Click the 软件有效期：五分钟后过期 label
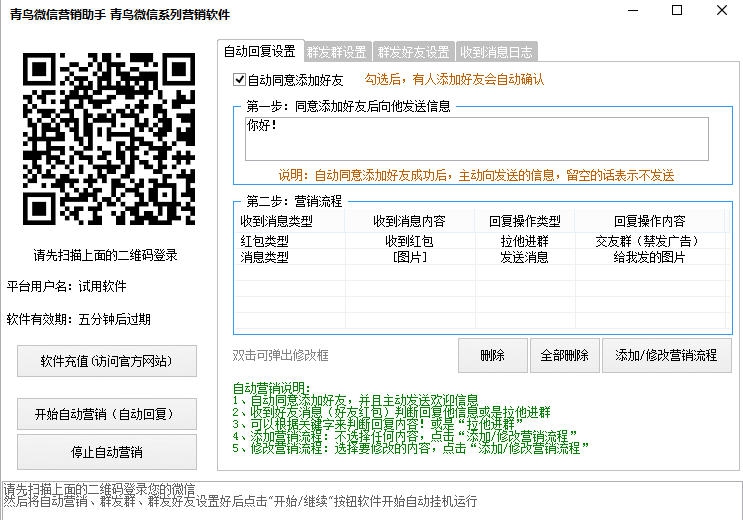This screenshot has height=520, width=743. click(79, 319)
